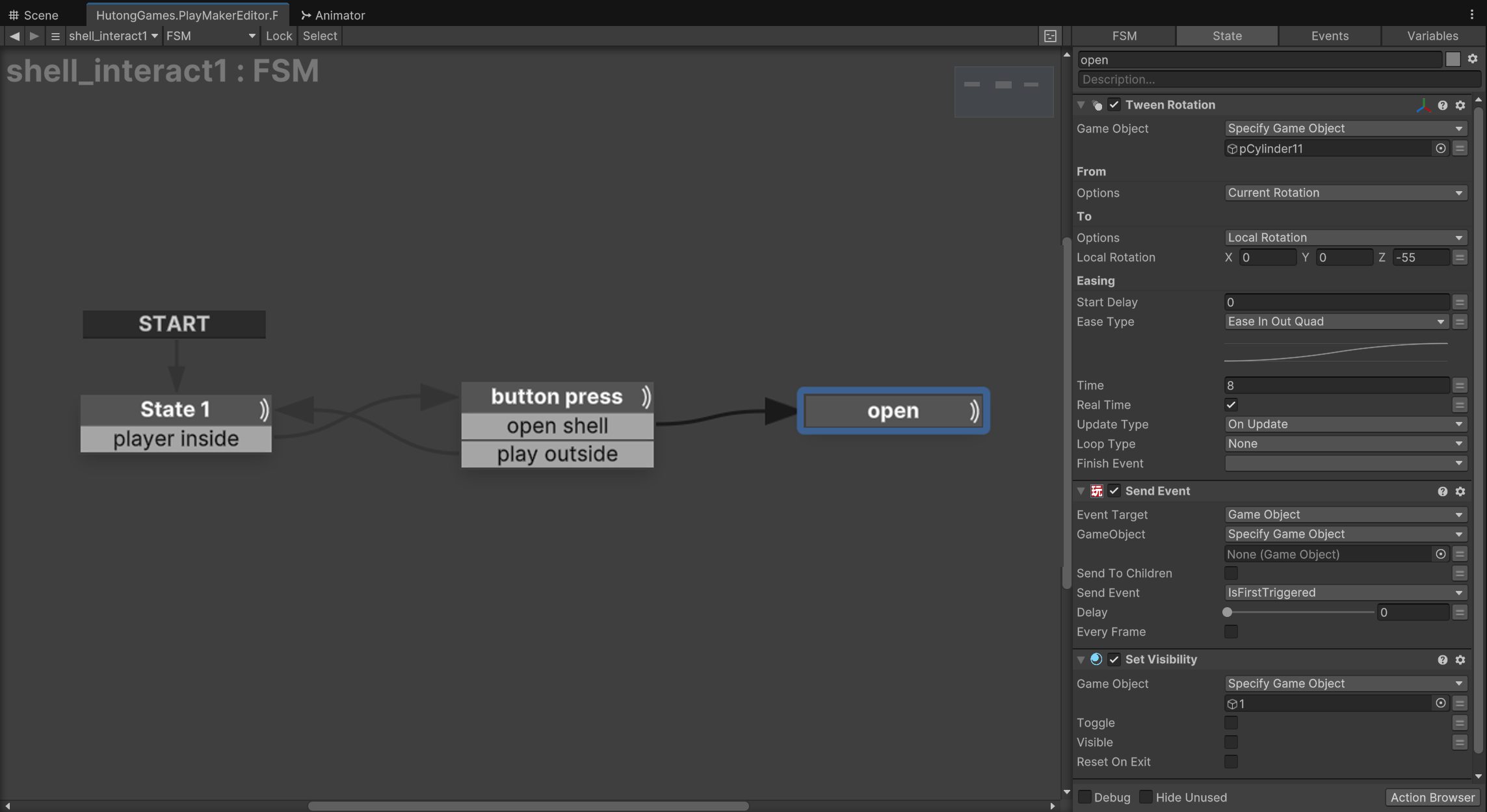Click the Tween Rotation help icon

click(x=1442, y=105)
